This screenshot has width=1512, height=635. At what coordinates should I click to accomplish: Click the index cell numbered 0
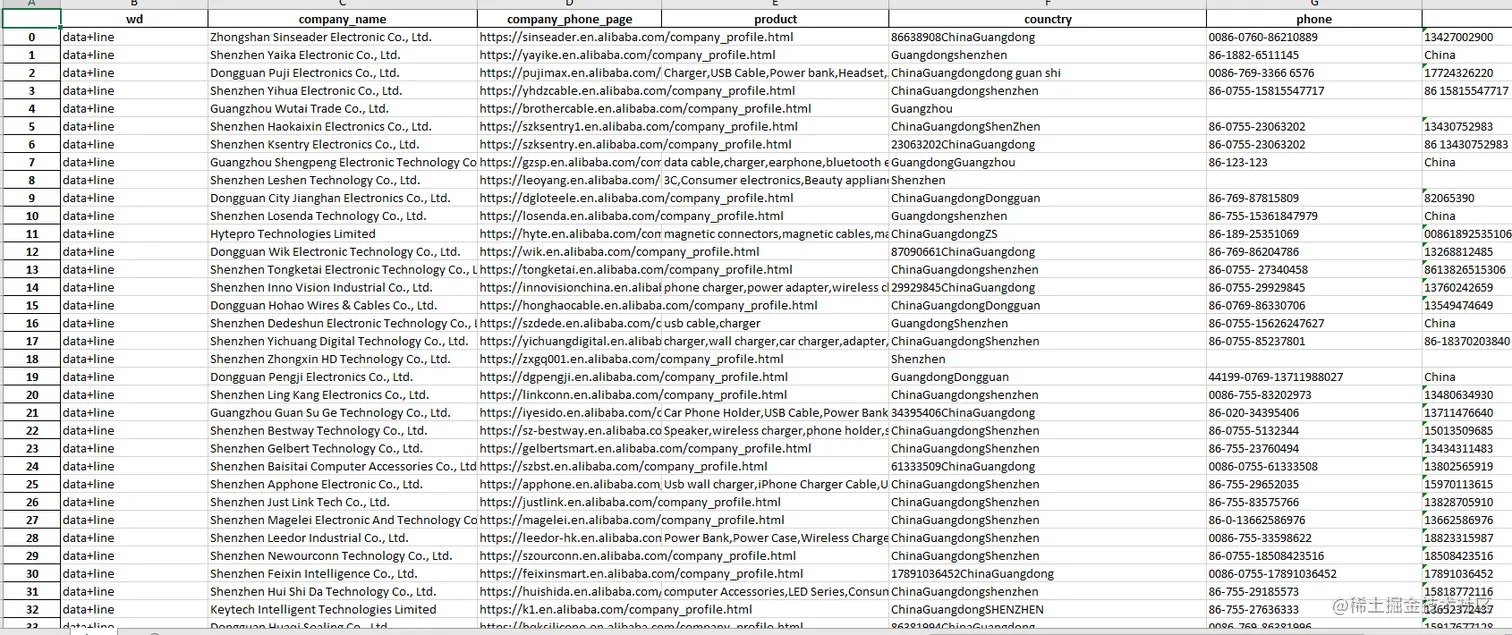point(31,37)
